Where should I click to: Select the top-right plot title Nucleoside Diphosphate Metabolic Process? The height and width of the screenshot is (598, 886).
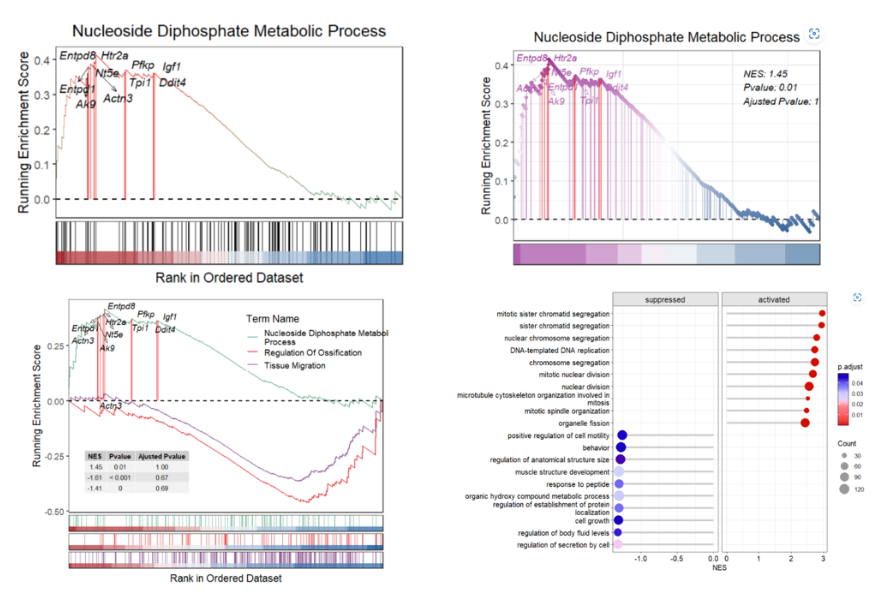(667, 37)
